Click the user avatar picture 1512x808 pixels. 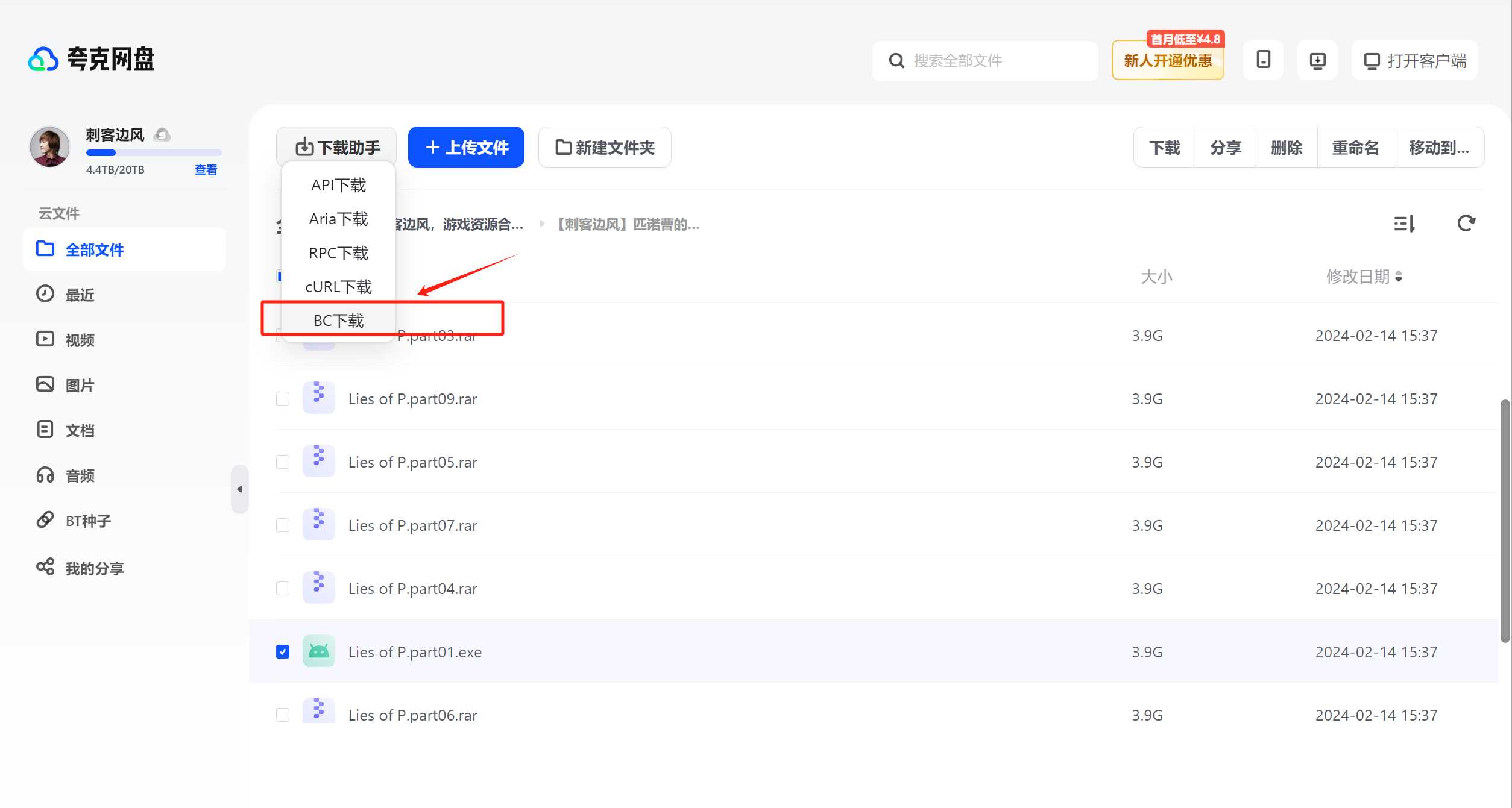[49, 146]
